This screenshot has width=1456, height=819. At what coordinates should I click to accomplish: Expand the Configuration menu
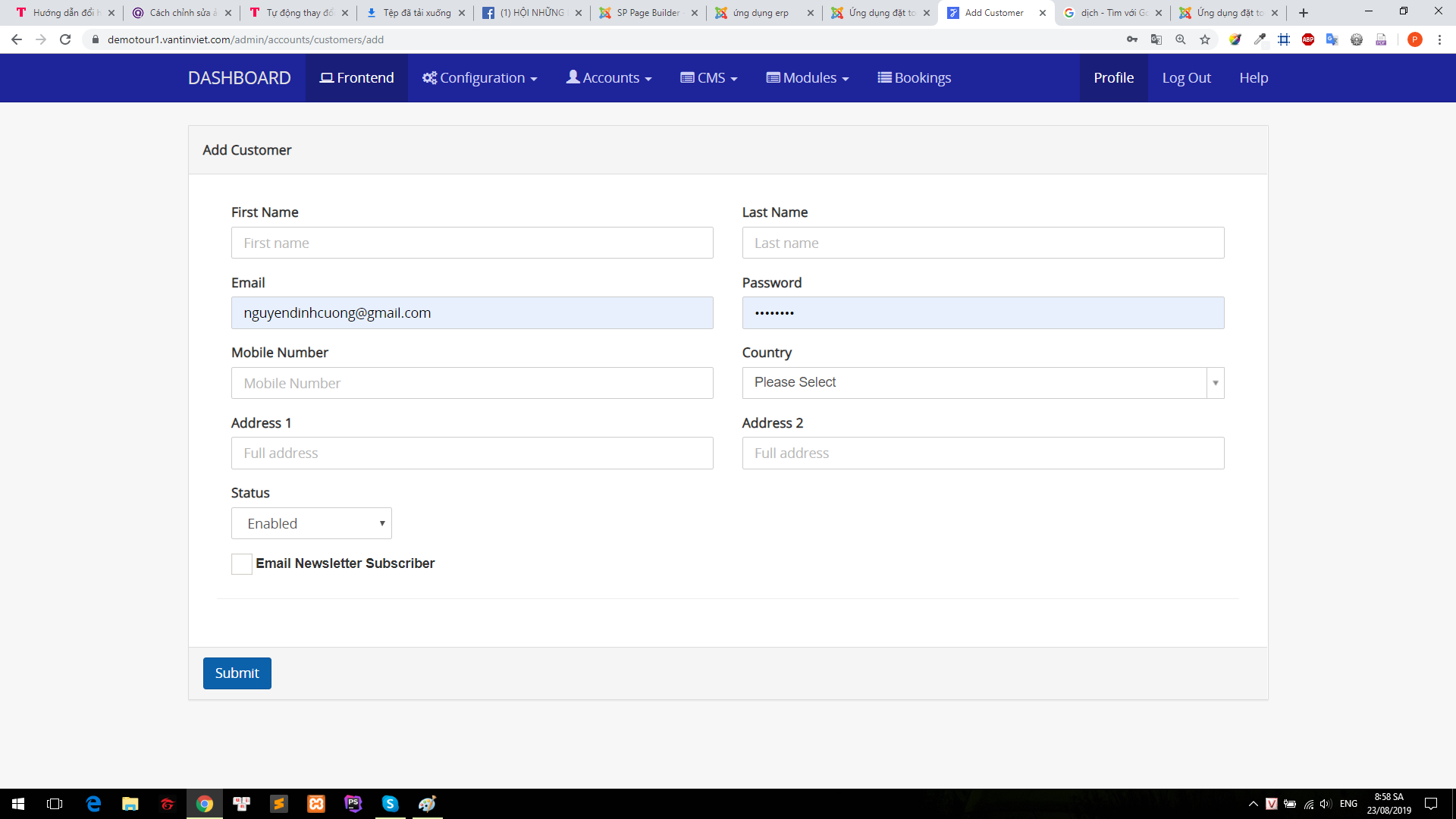(x=480, y=78)
